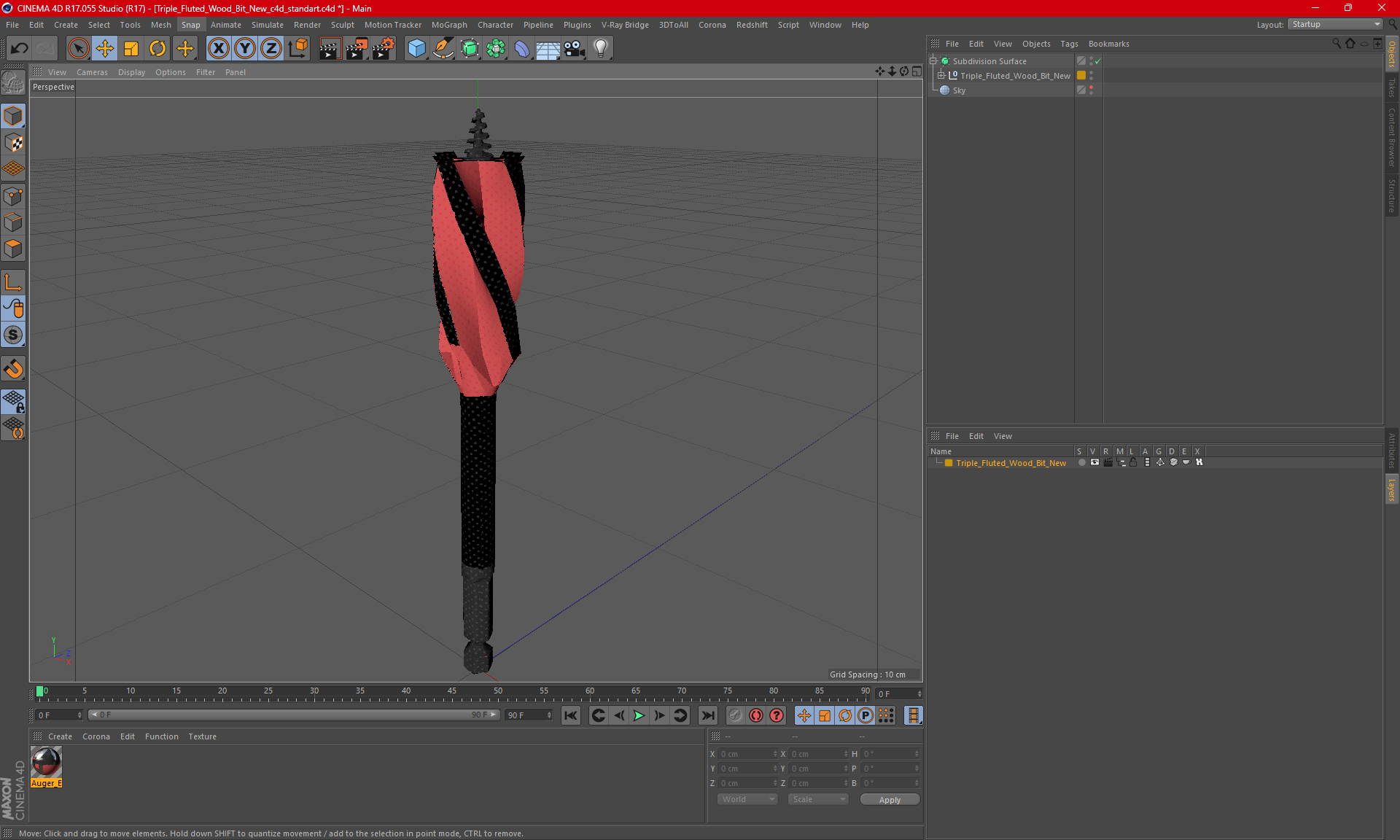This screenshot has height=840, width=1400.
Task: Open the Snap menu
Action: (190, 25)
